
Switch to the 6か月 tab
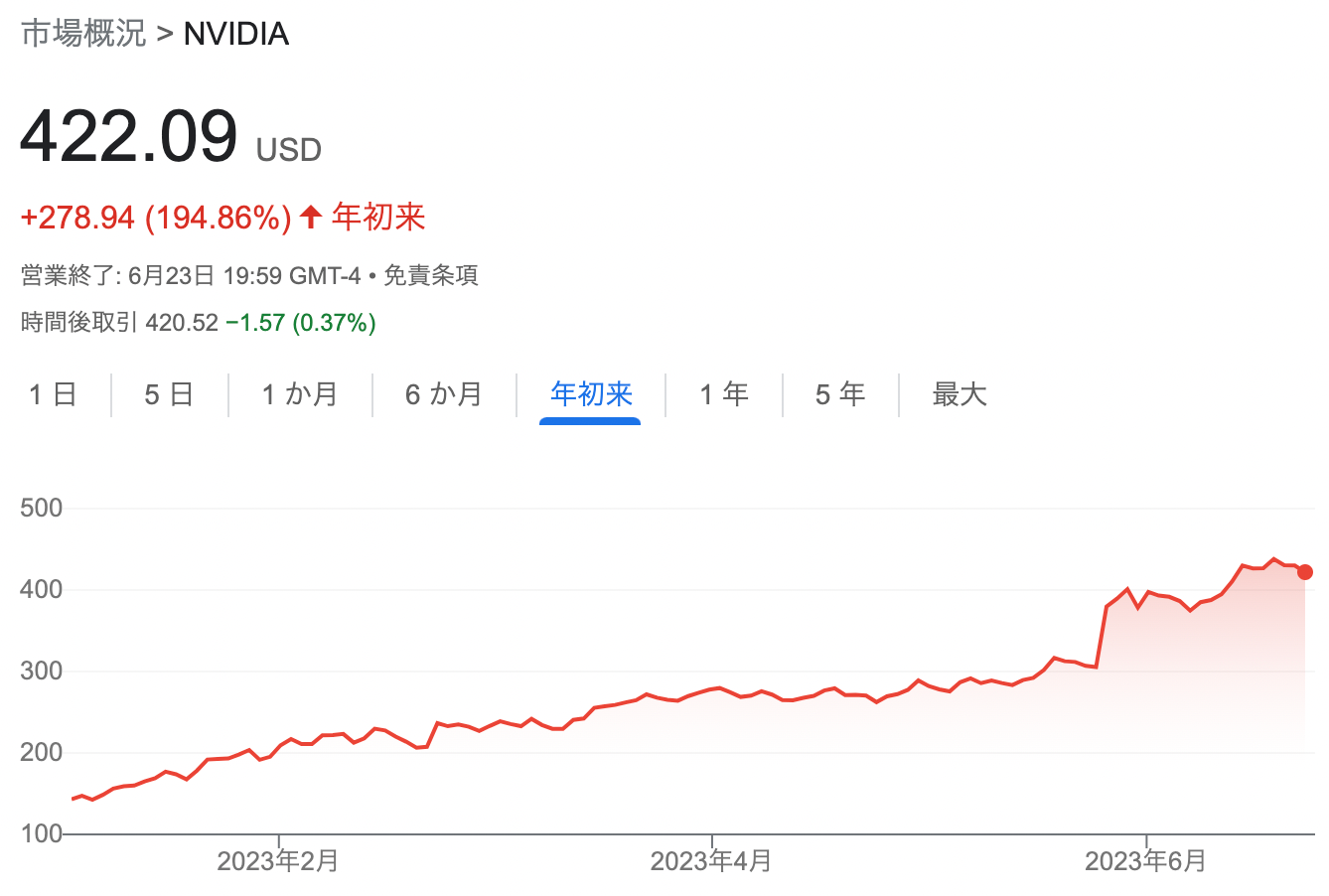444,394
